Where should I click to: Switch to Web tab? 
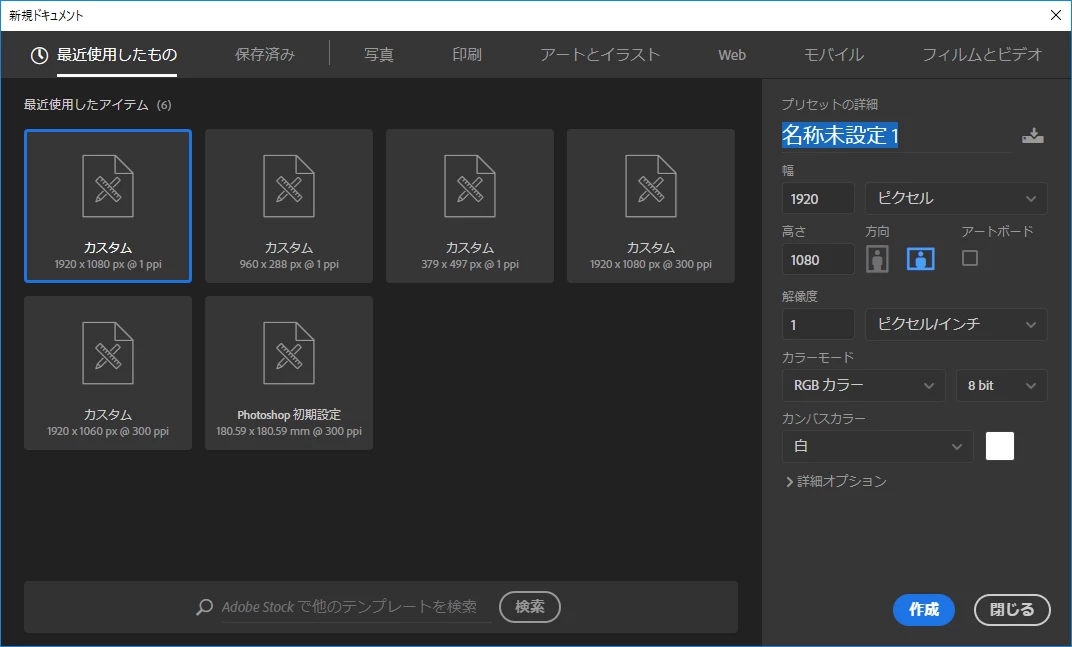click(x=732, y=55)
